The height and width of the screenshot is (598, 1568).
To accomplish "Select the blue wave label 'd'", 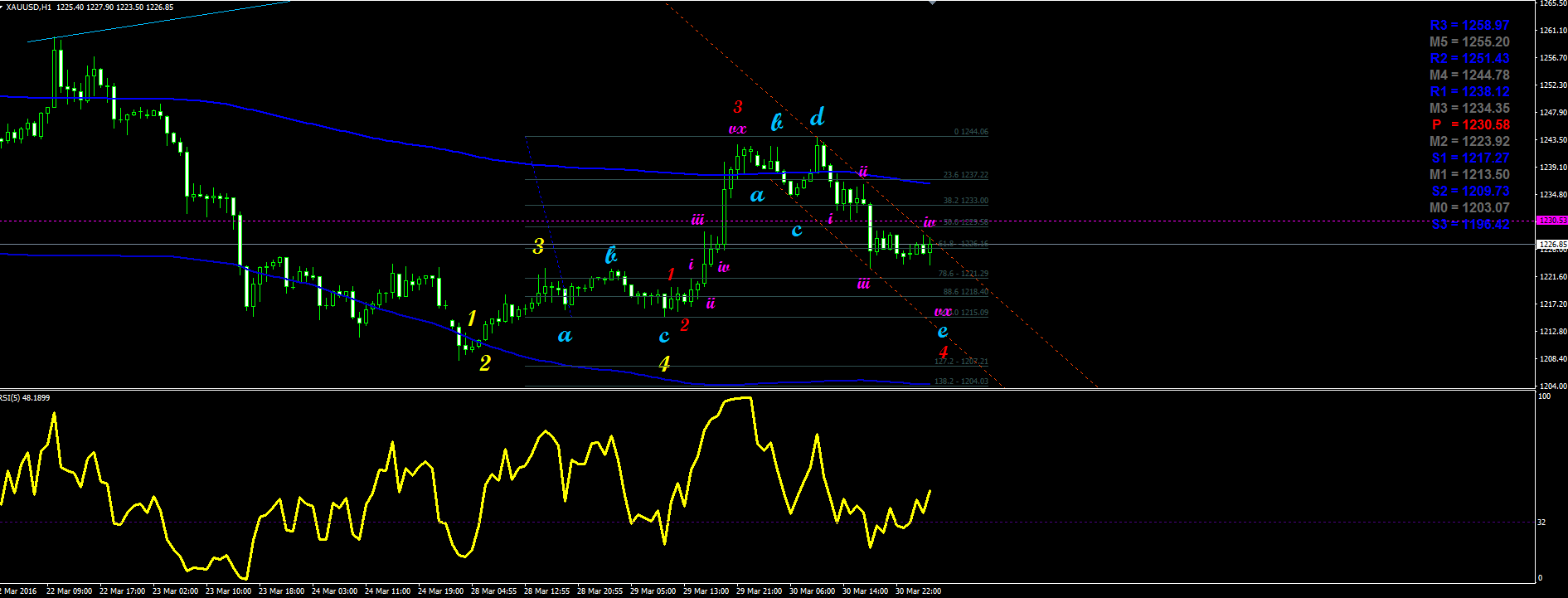I will point(818,116).
